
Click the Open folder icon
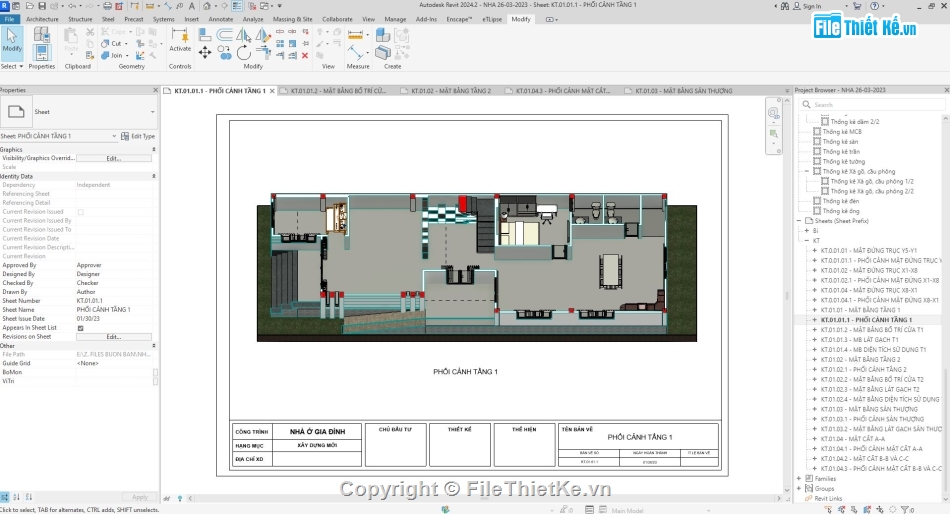click(30, 5)
